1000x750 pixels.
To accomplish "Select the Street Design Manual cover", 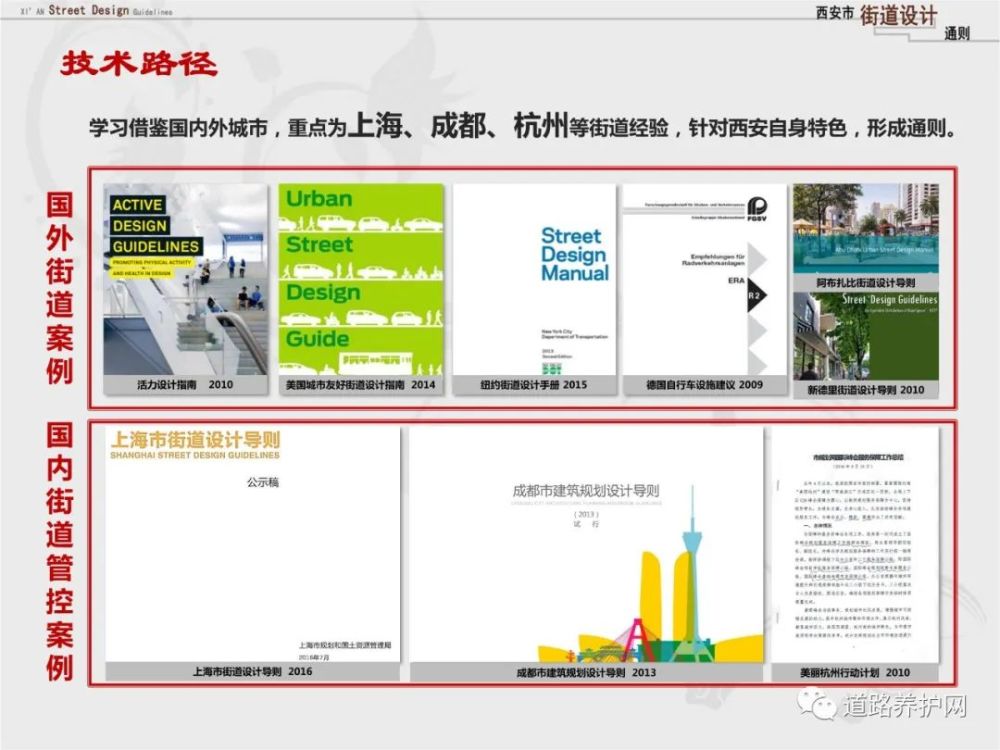I will pyautogui.click(x=534, y=279).
